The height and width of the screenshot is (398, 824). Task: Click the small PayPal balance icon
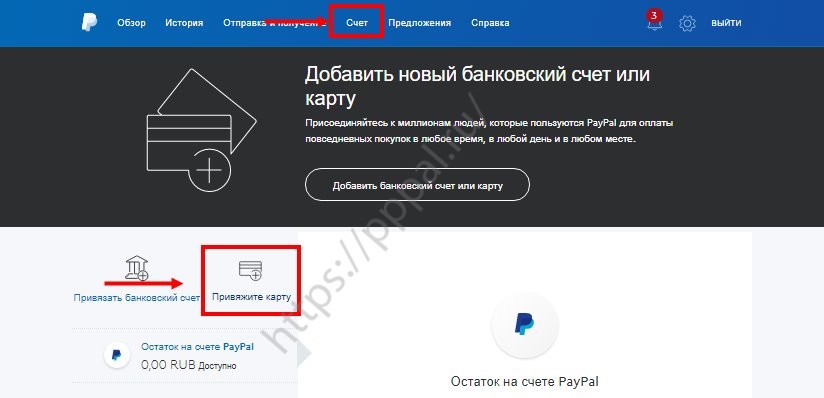coord(117,355)
